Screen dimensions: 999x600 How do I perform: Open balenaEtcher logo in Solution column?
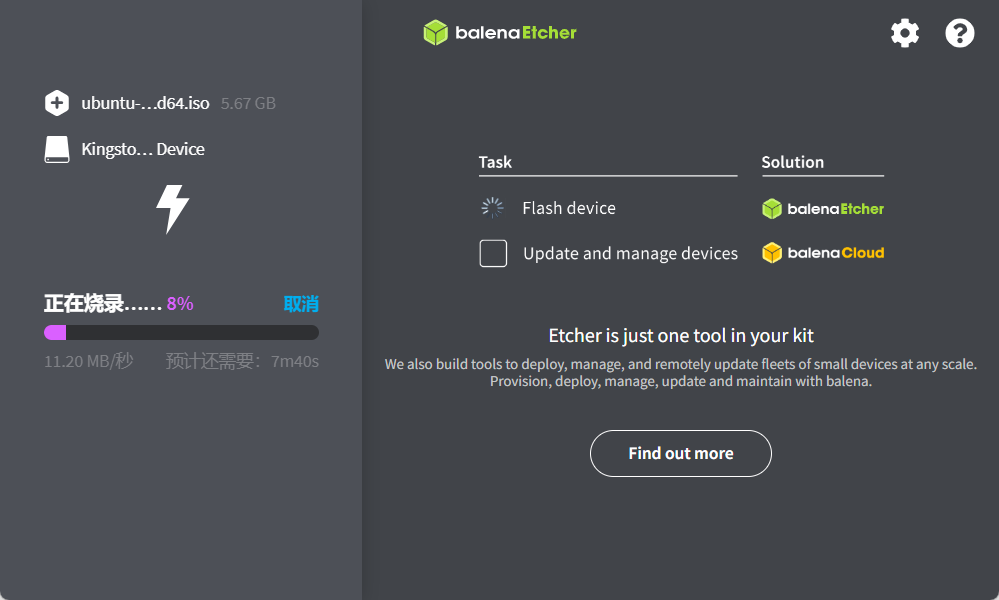pos(823,209)
